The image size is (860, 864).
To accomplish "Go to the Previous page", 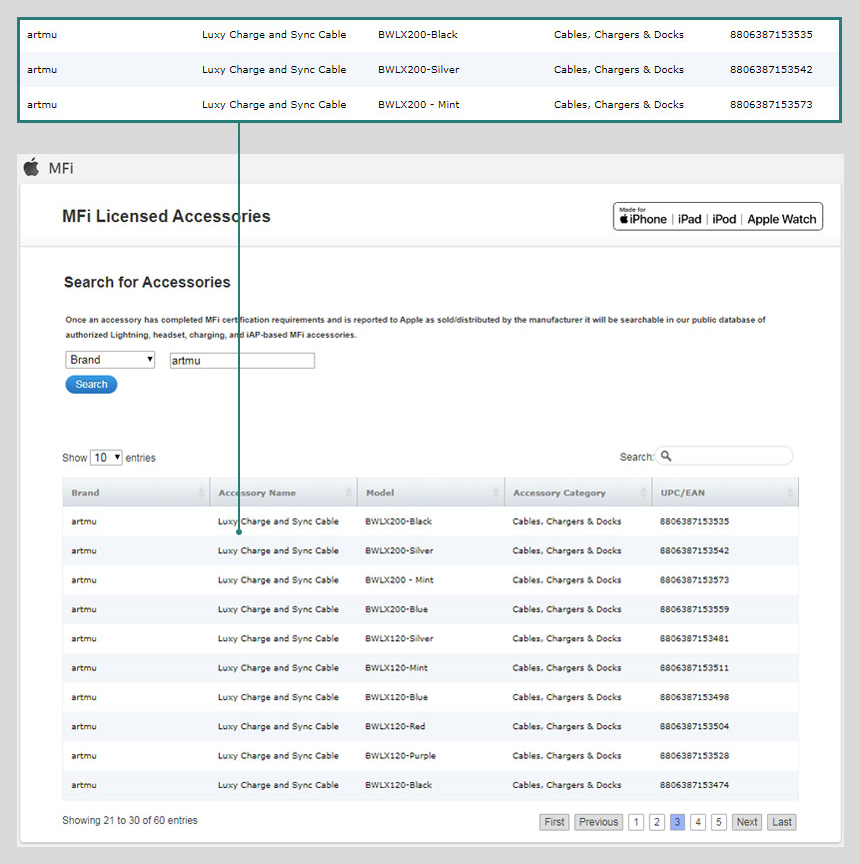I will pyautogui.click(x=598, y=822).
